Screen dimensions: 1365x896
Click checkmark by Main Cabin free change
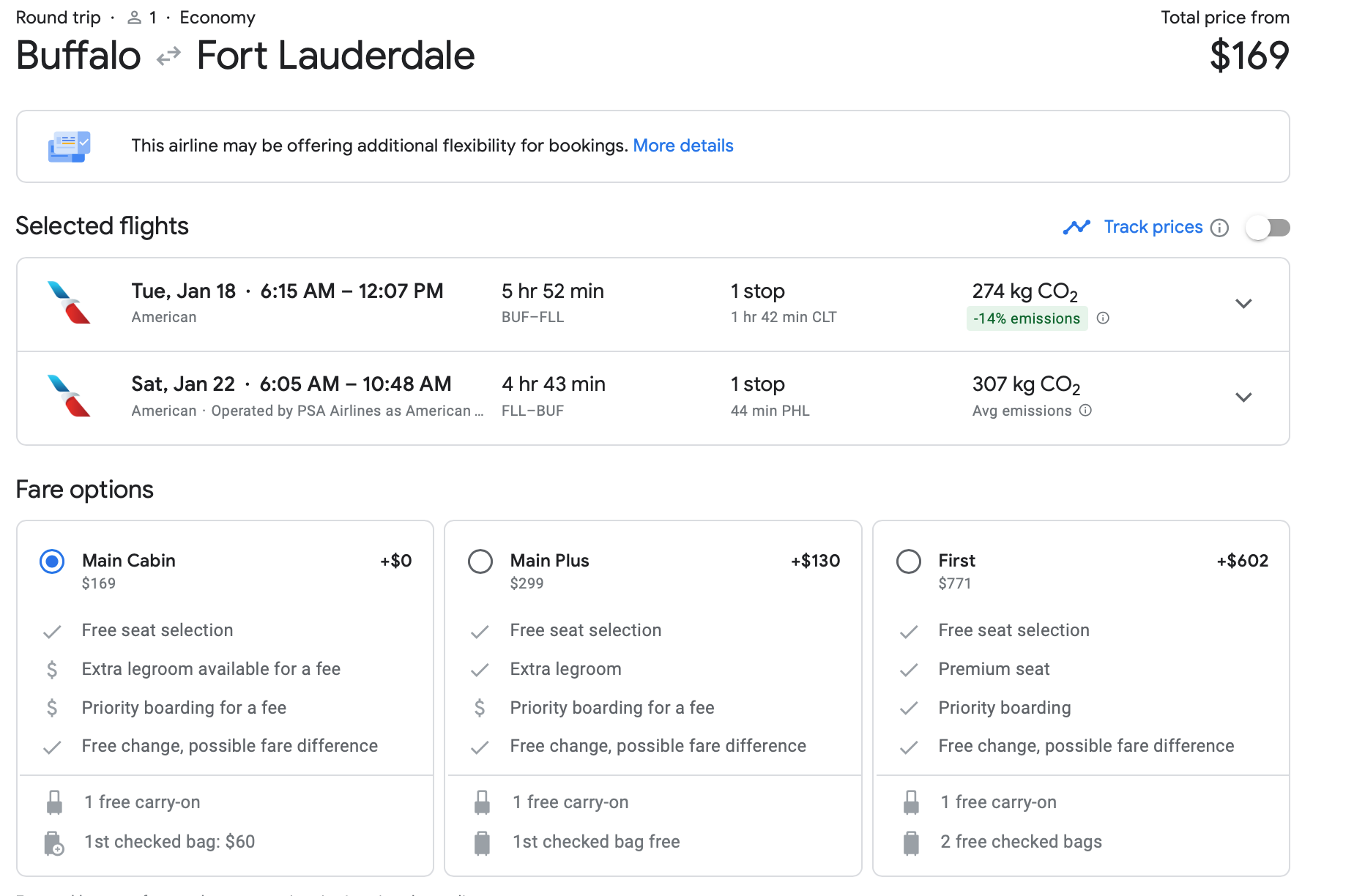pyautogui.click(x=52, y=747)
